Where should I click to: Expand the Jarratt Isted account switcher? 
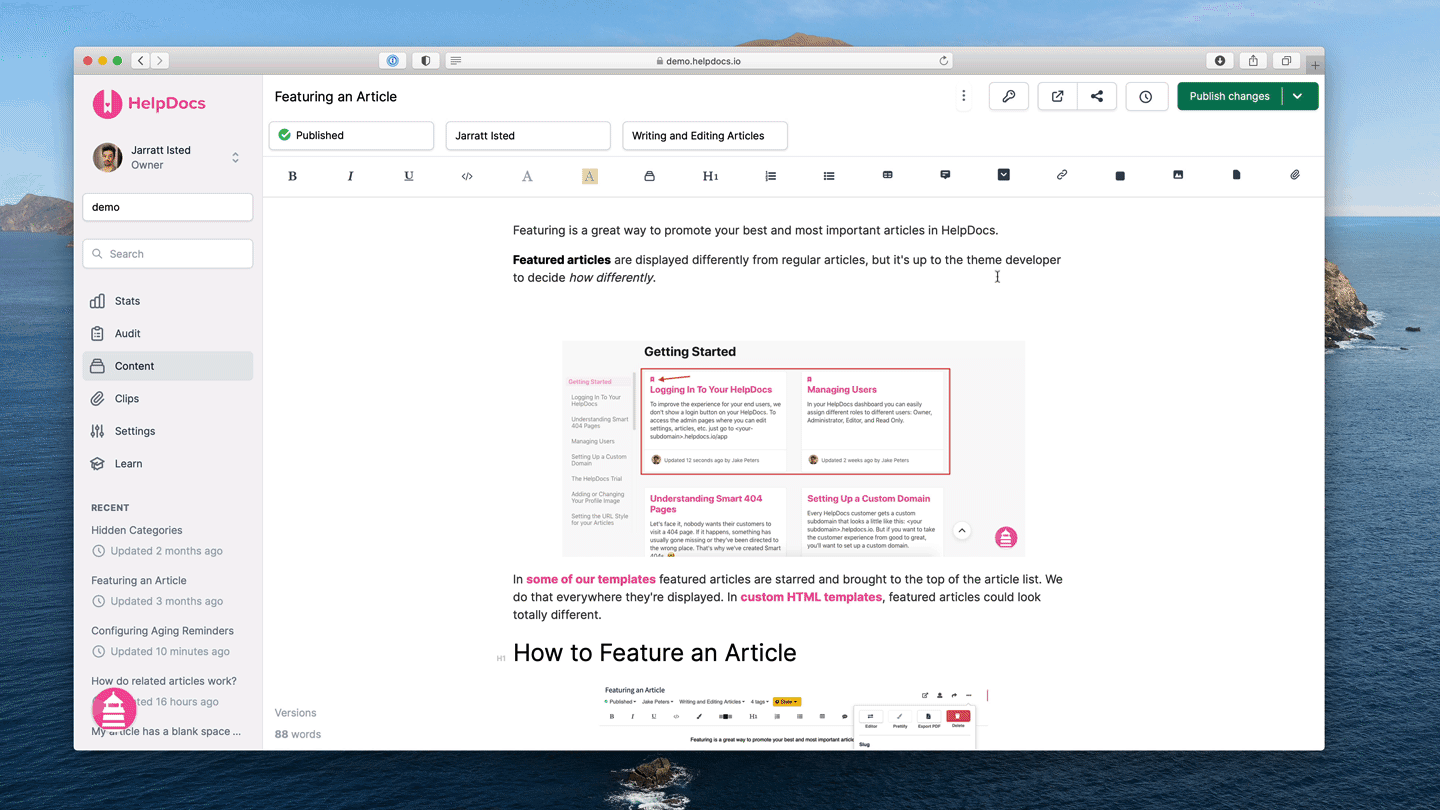point(167,157)
